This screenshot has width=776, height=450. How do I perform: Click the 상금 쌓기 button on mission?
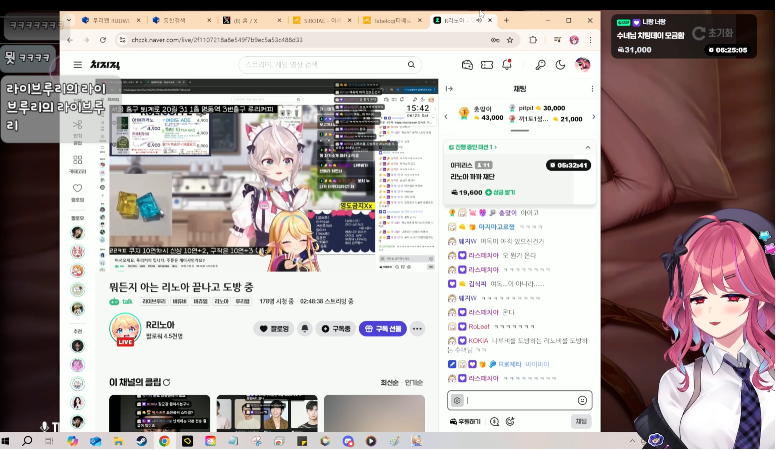(500, 192)
